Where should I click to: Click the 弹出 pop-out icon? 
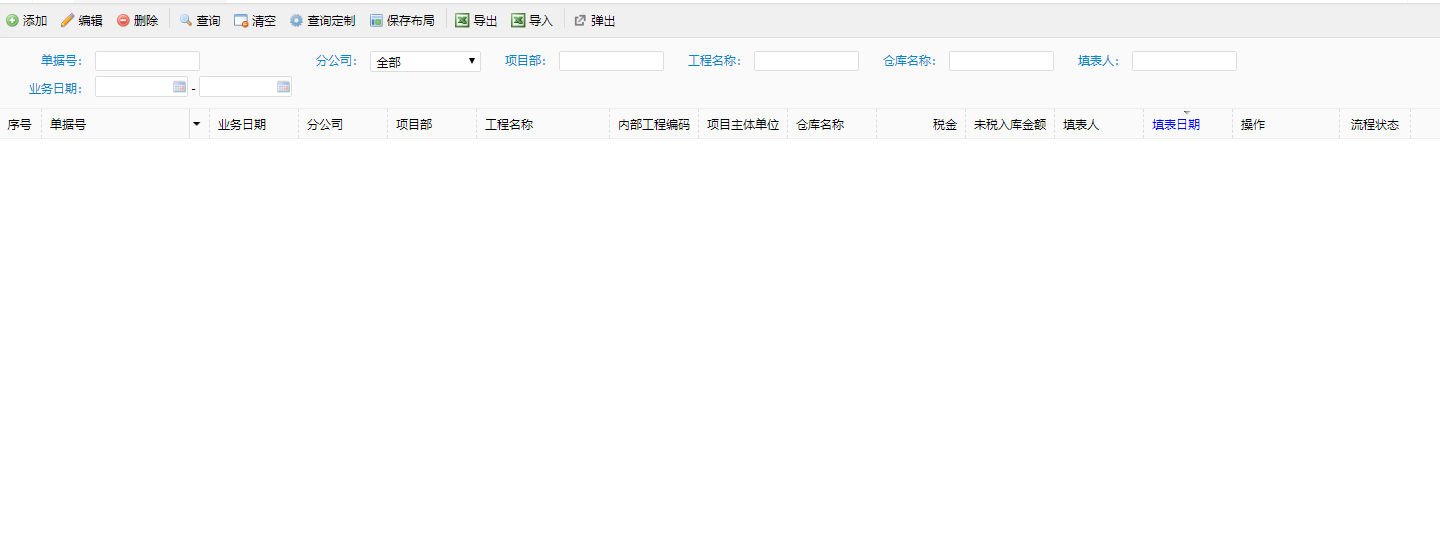click(580, 20)
